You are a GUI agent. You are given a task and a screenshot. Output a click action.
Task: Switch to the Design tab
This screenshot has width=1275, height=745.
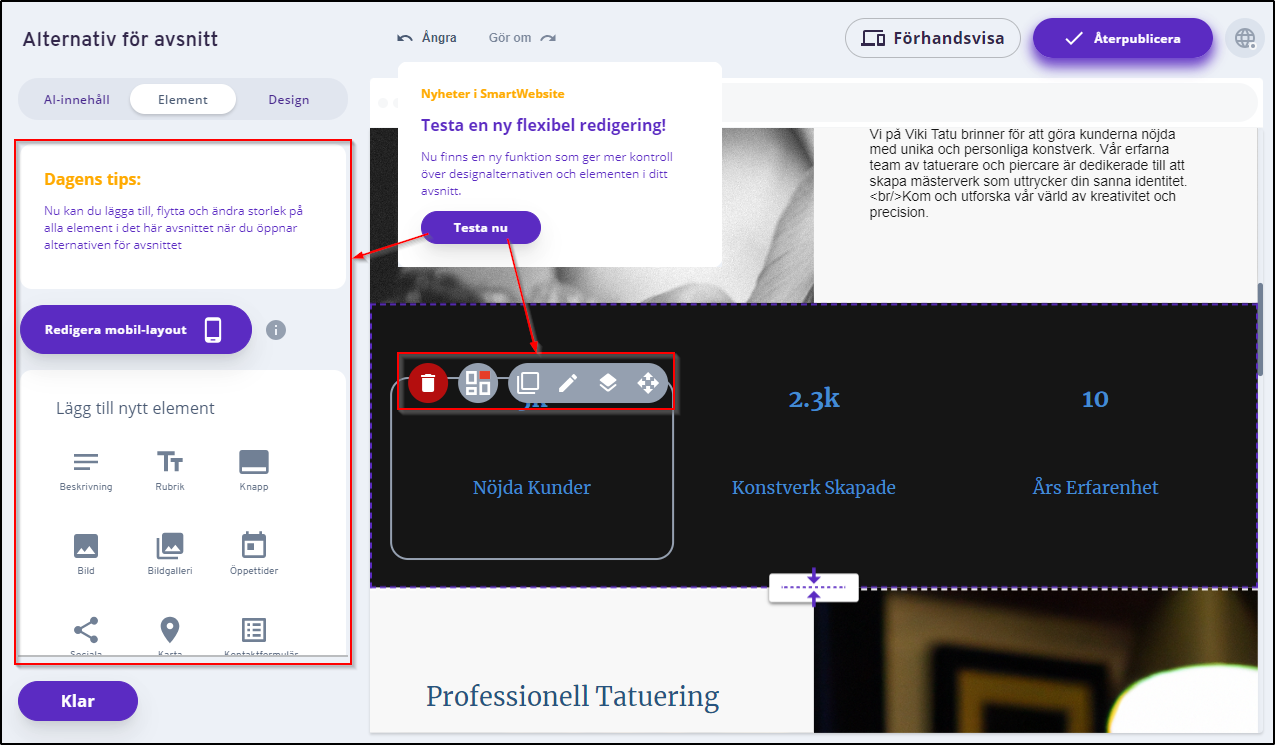pyautogui.click(x=289, y=100)
